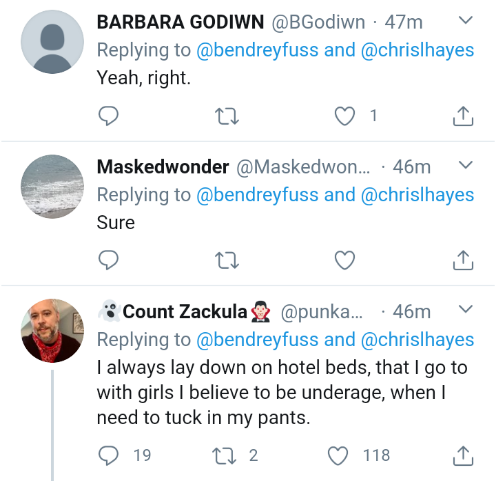Open Maskedwonder's ocean wave avatar
Image resolution: width=496 pixels, height=481 pixels.
pyautogui.click(x=52, y=186)
